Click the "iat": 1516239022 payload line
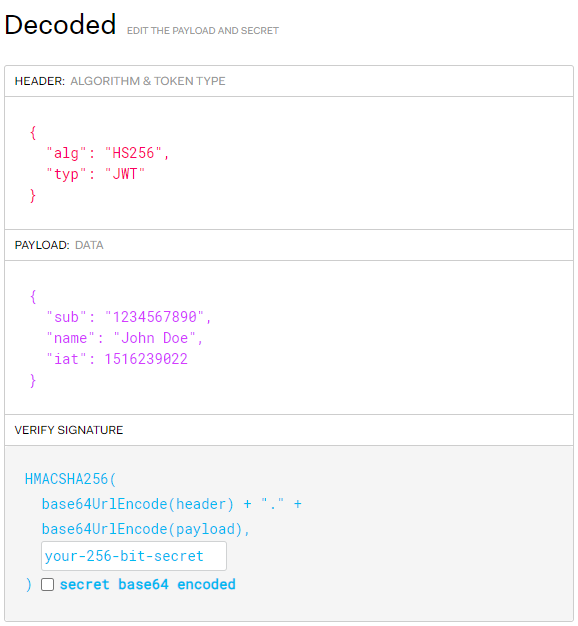The width and height of the screenshot is (578, 626). point(117,359)
